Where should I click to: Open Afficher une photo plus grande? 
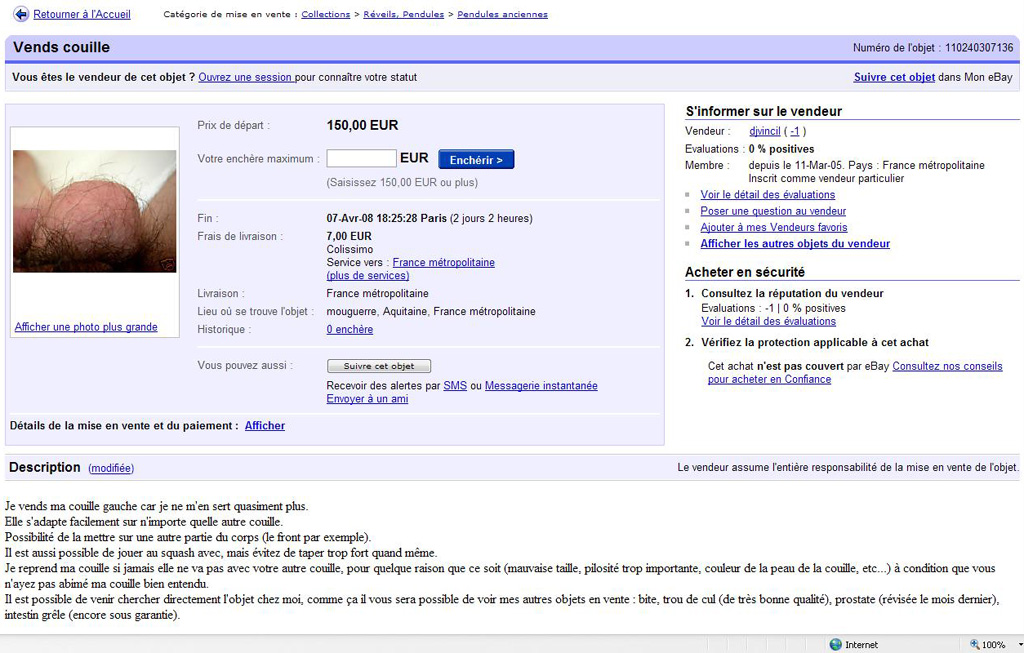coord(86,327)
